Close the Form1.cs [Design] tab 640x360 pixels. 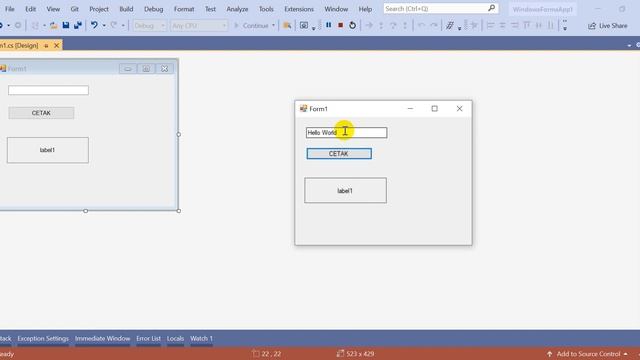pos(56,45)
